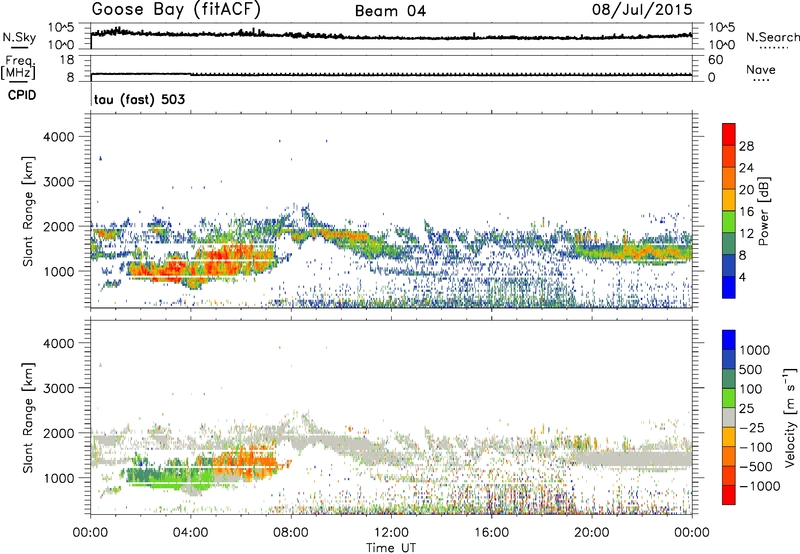800x554 pixels.
Task: Click the '20:00' time axis tick
Action: [x=591, y=533]
